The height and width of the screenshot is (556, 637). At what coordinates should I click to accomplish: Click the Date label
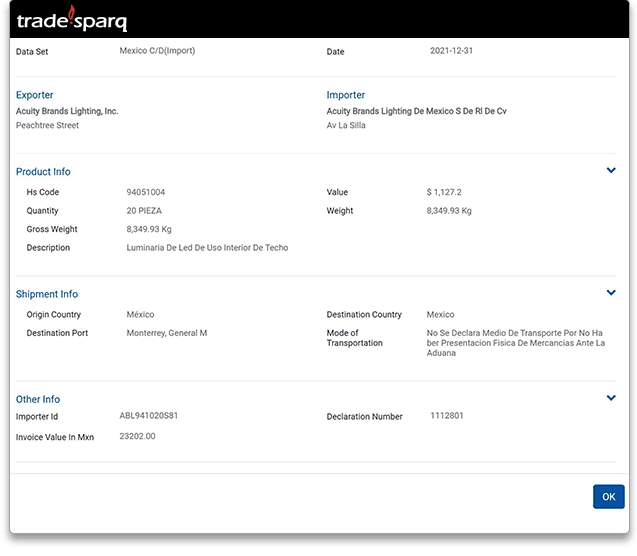tap(335, 52)
